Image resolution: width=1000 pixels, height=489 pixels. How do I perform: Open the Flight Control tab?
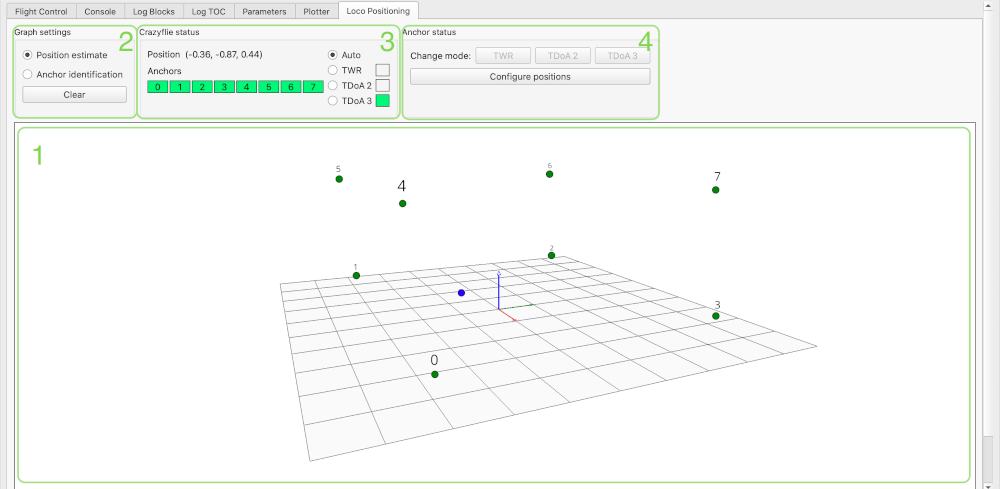(41, 11)
